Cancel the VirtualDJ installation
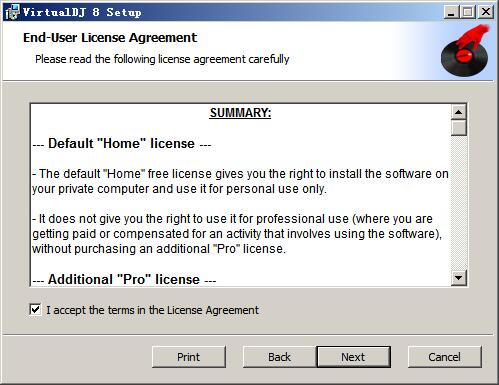 pyautogui.click(x=445, y=357)
